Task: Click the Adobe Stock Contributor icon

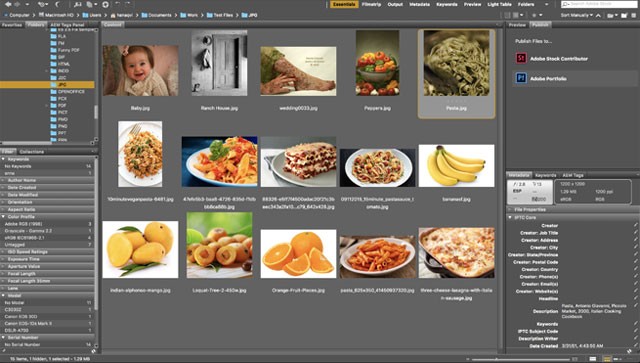Action: coord(521,58)
